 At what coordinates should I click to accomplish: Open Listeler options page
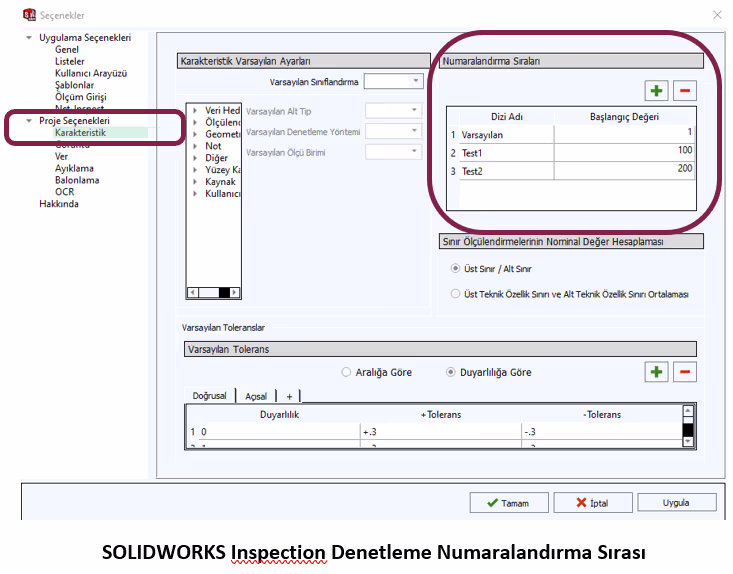(x=70, y=61)
